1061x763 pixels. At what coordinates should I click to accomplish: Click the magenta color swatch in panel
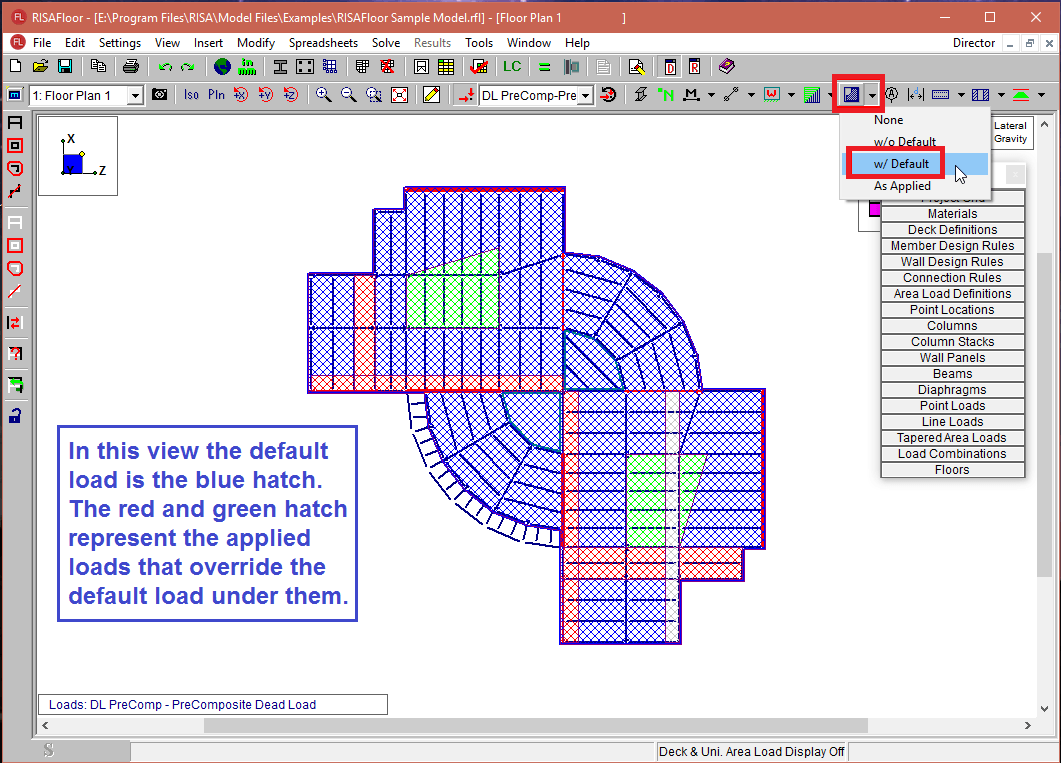click(874, 209)
